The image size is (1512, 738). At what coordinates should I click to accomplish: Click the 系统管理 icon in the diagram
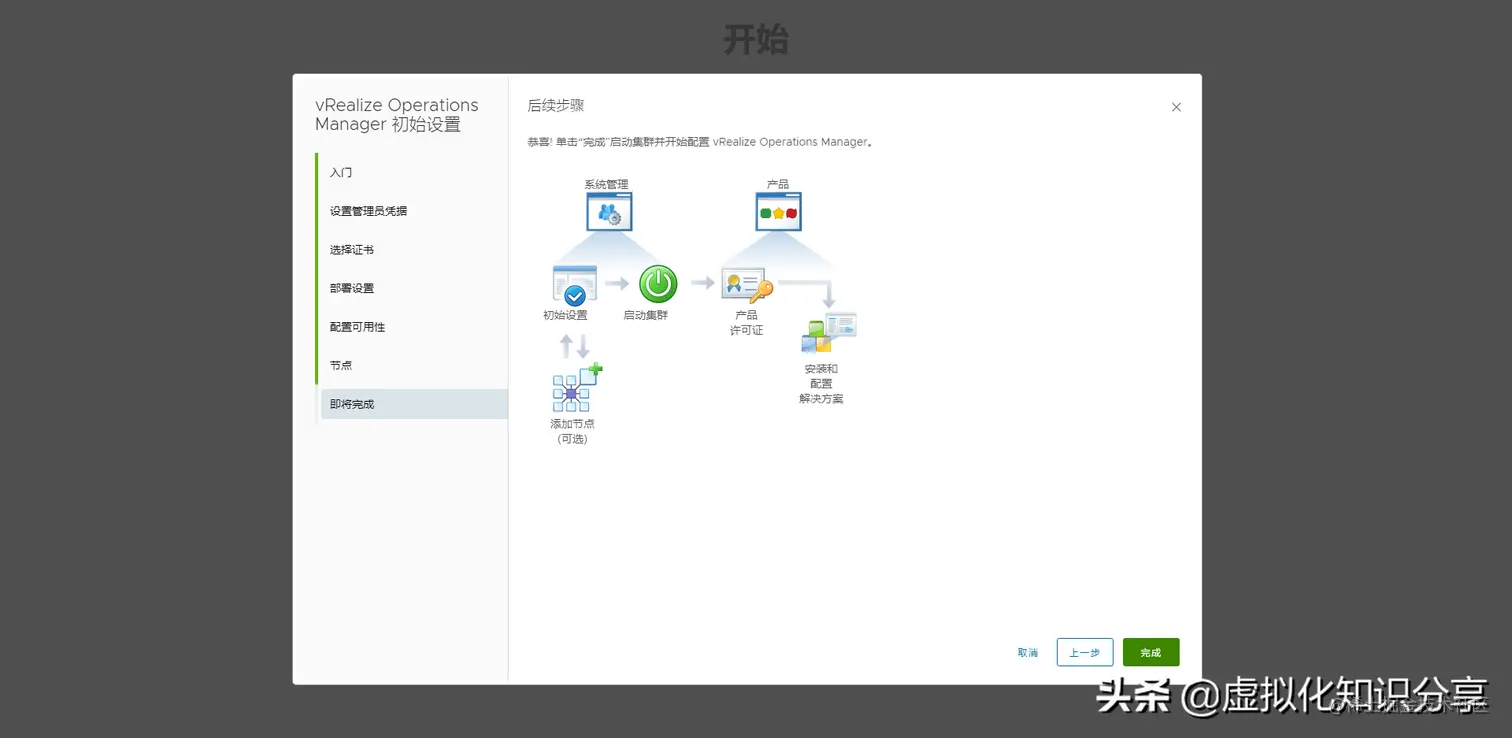[x=609, y=211]
